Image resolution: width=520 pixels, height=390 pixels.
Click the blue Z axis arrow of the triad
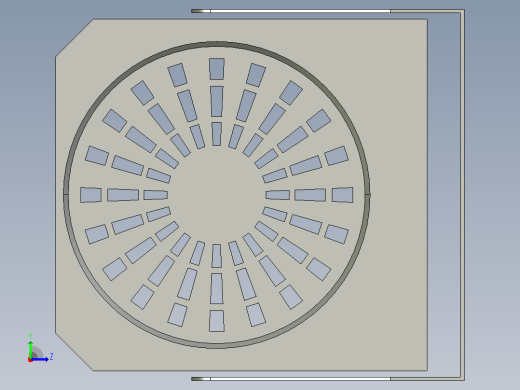pos(40,359)
